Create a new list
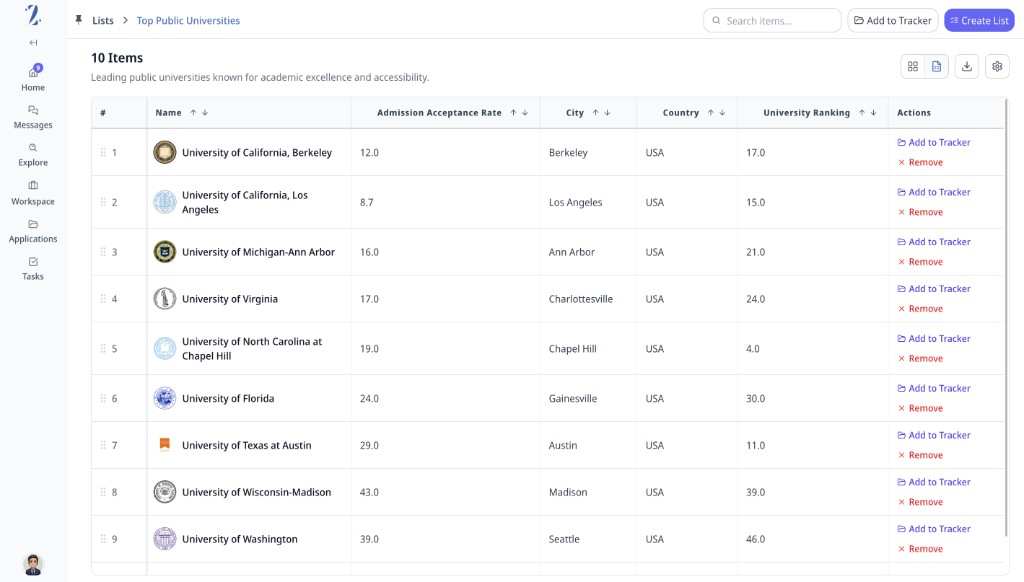This screenshot has height=582, width=1024. tap(978, 20)
